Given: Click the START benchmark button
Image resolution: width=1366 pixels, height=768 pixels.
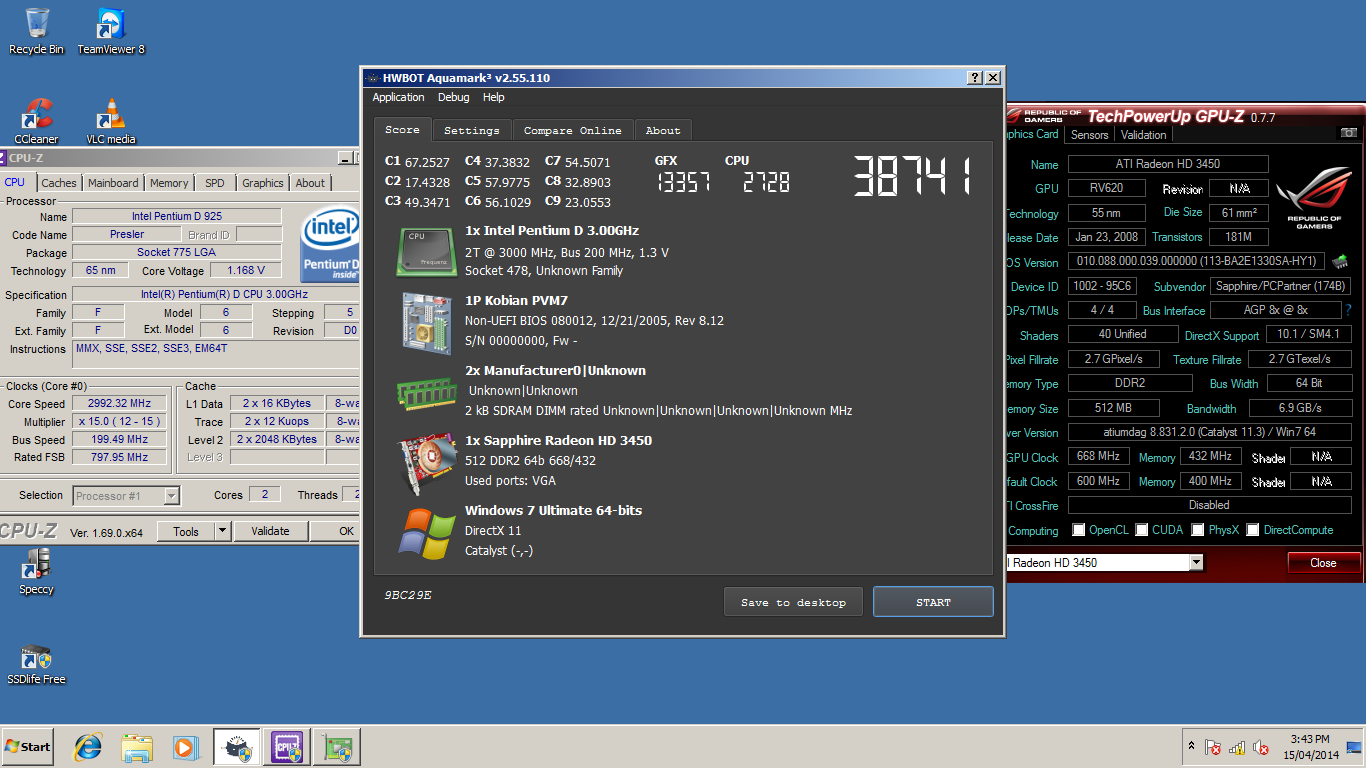Looking at the screenshot, I should click(x=933, y=602).
